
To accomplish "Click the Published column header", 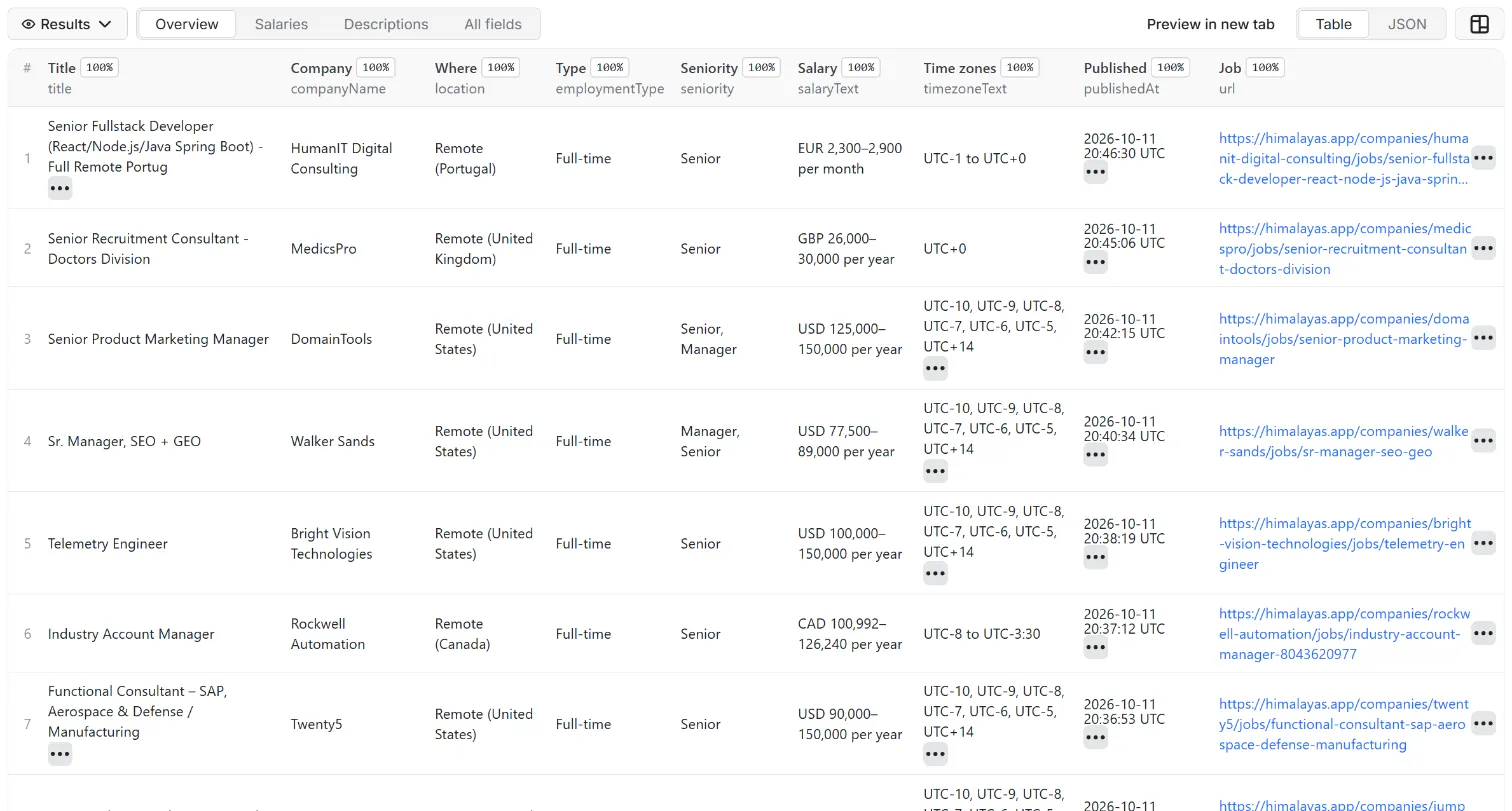I will point(1115,68).
